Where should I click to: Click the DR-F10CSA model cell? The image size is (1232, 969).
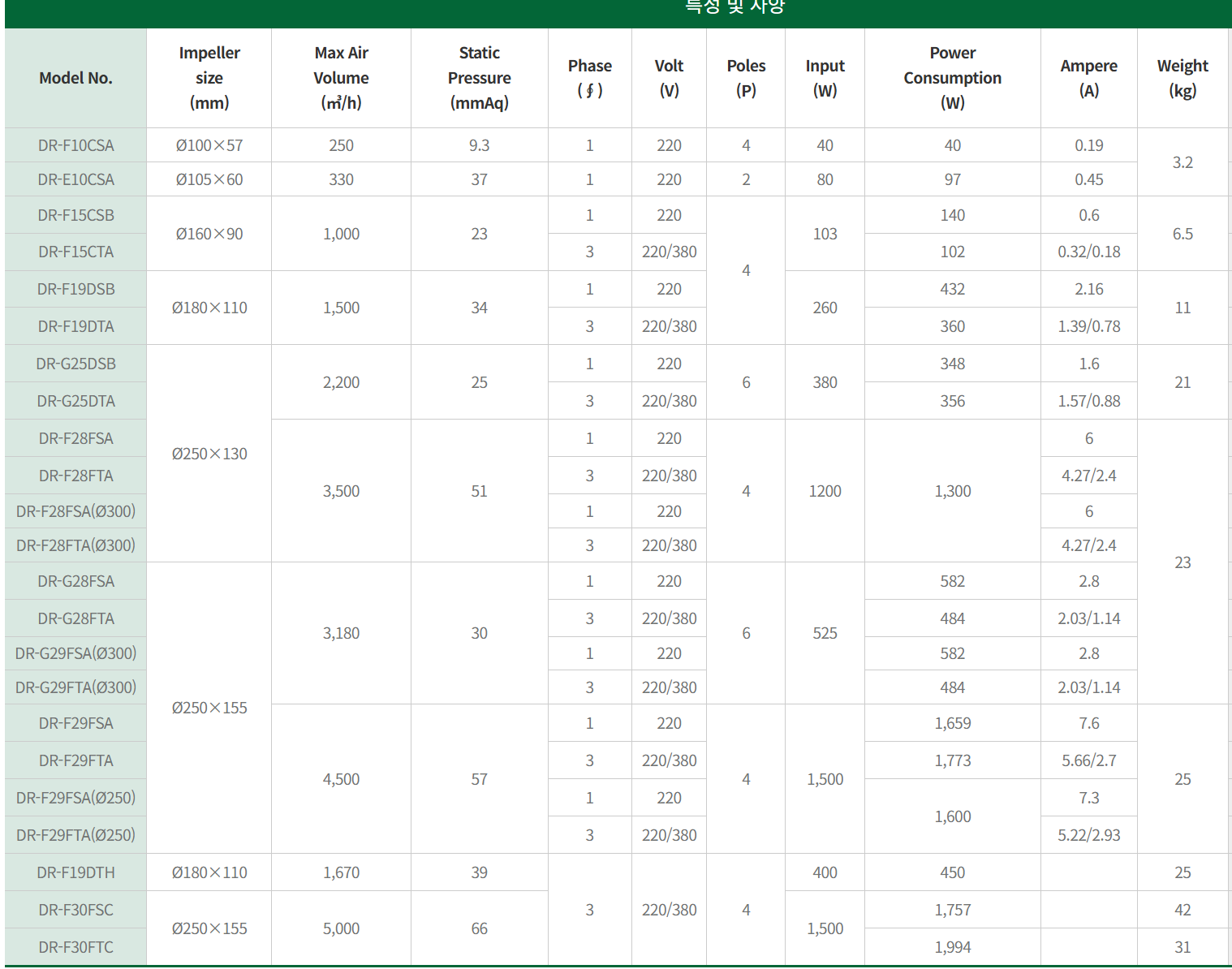click(x=75, y=145)
